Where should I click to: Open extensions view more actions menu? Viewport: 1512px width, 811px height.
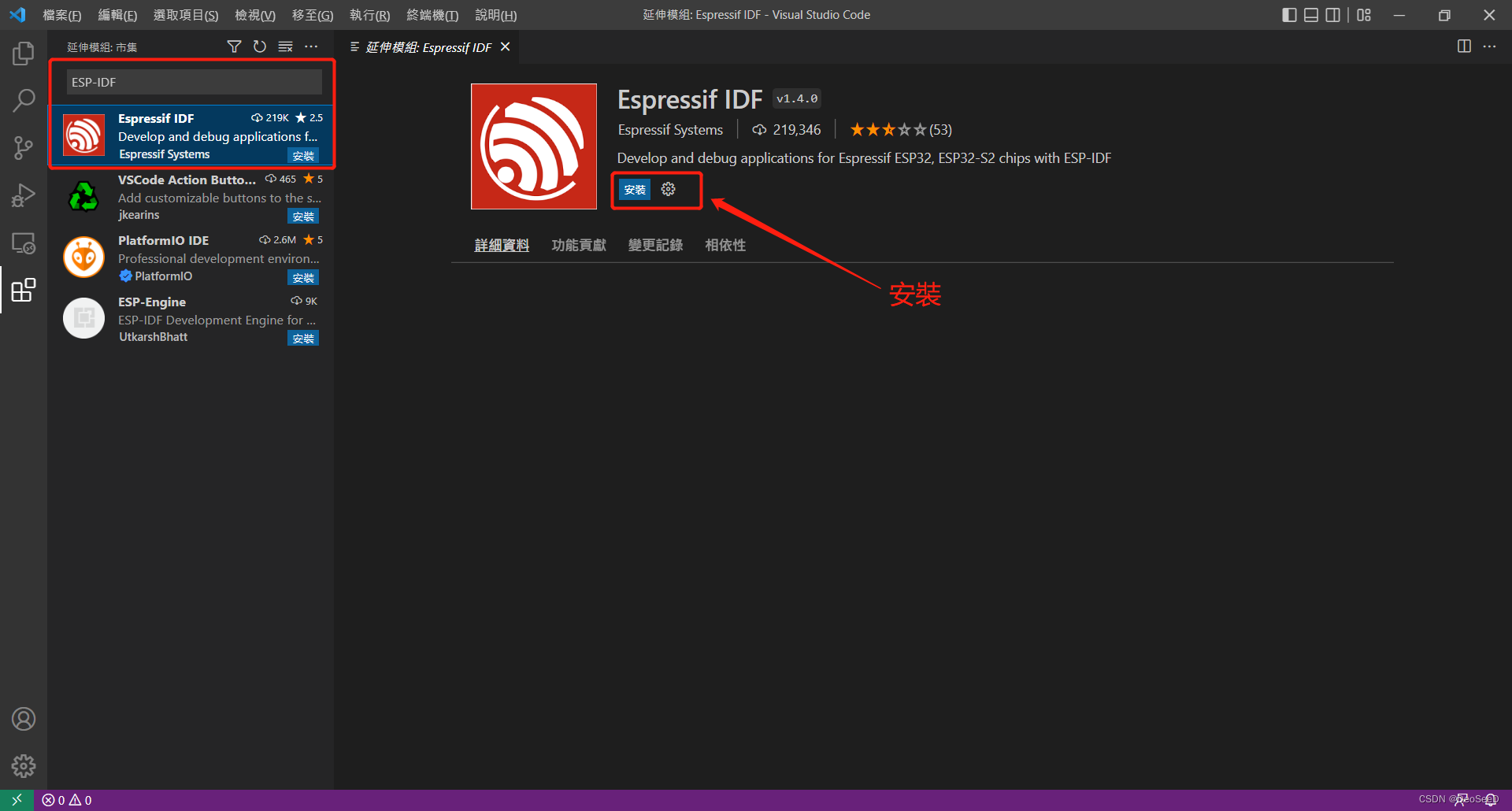click(x=311, y=46)
